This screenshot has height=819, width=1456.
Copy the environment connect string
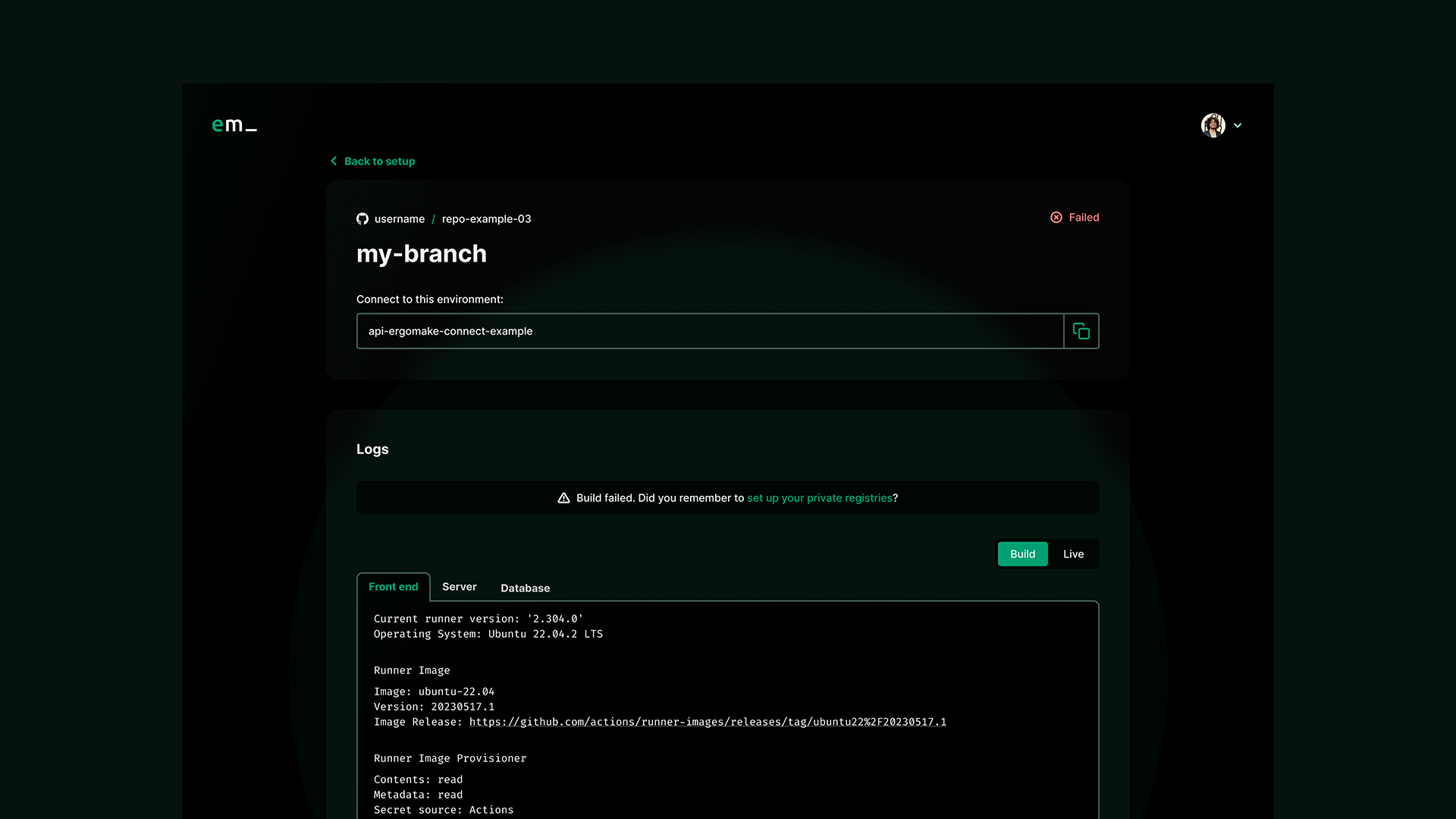[1081, 331]
